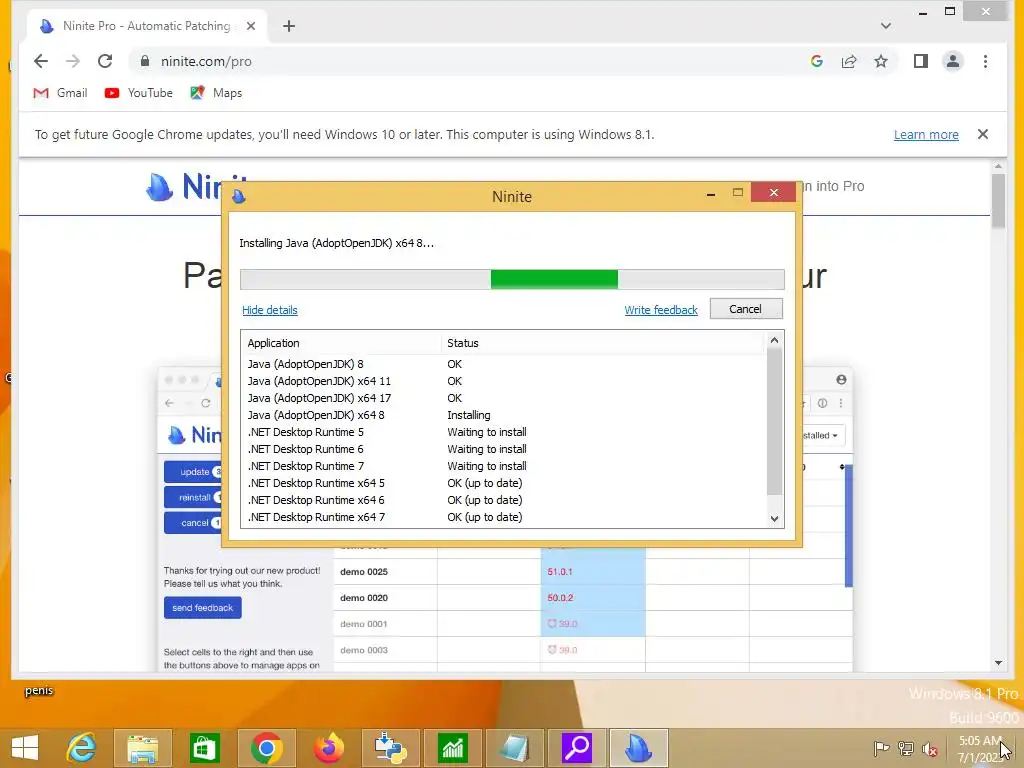1024x768 pixels.
Task: Select Java (AdoptOpenJDK) x64 11 row
Action: tap(504, 381)
